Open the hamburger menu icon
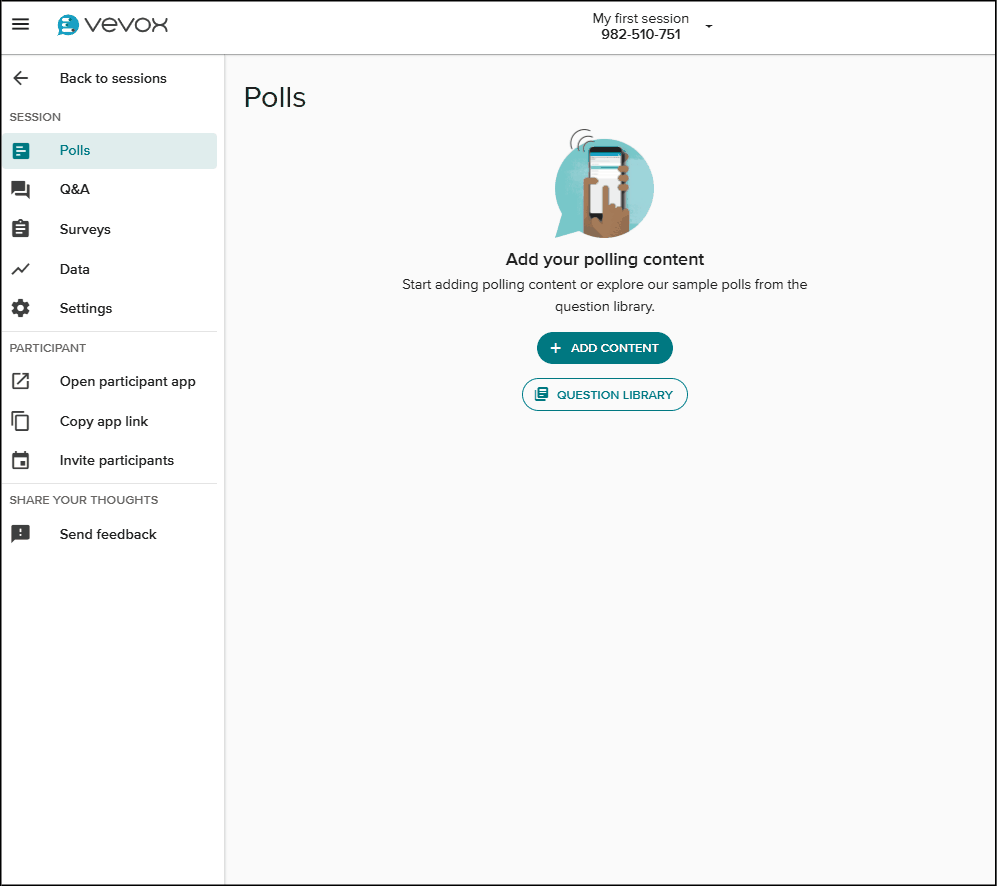Image resolution: width=997 pixels, height=886 pixels. tap(20, 25)
